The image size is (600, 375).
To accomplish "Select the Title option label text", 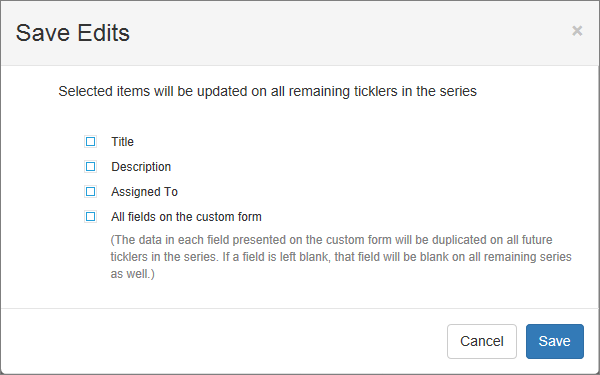I will click(122, 142).
